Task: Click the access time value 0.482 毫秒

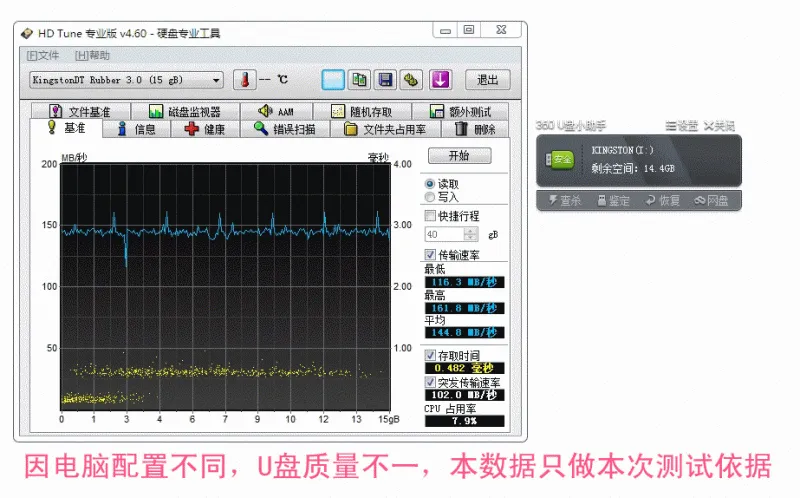Action: click(x=464, y=368)
